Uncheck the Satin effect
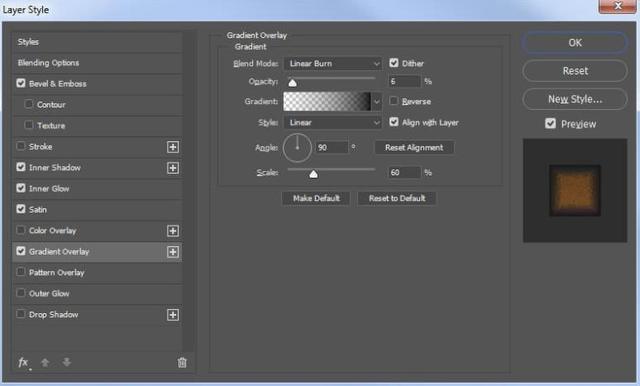This screenshot has height=386, width=640. [21, 209]
